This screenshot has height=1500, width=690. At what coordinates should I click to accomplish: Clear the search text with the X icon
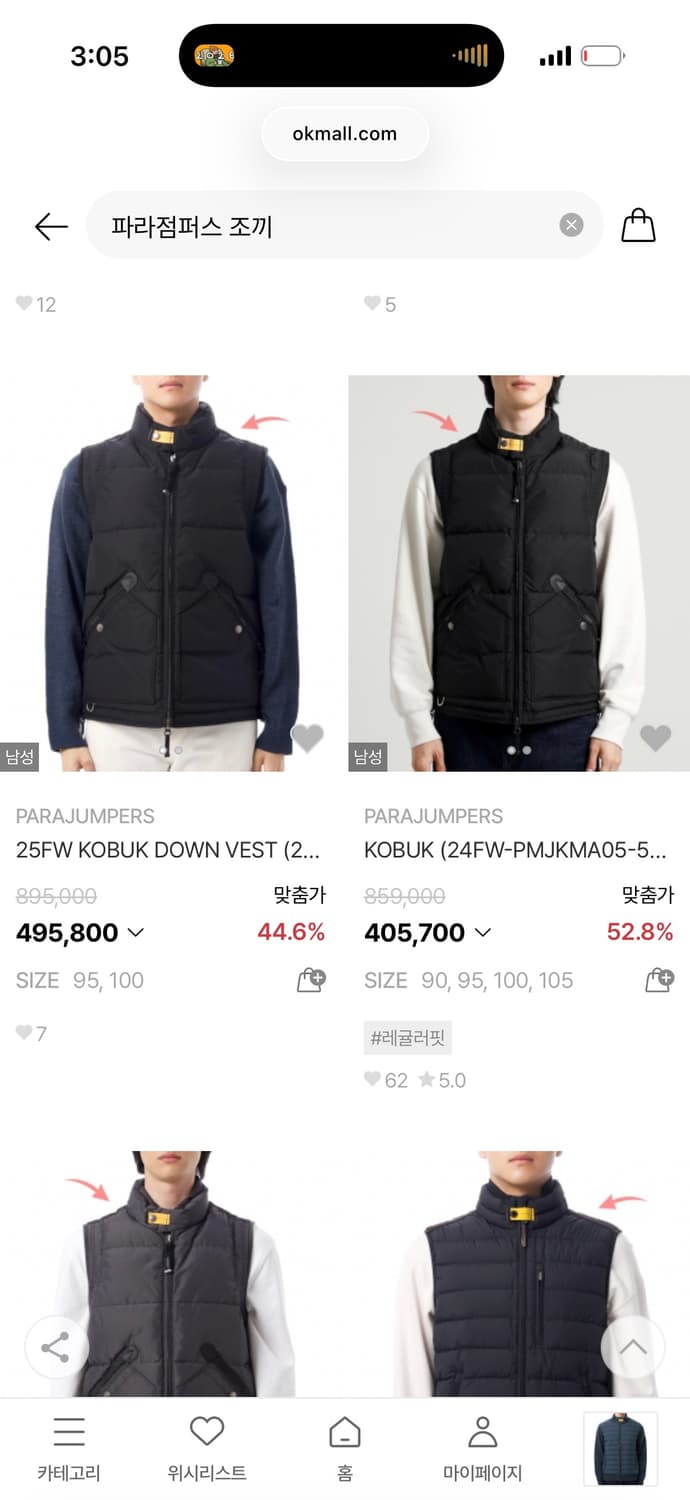pyautogui.click(x=571, y=225)
